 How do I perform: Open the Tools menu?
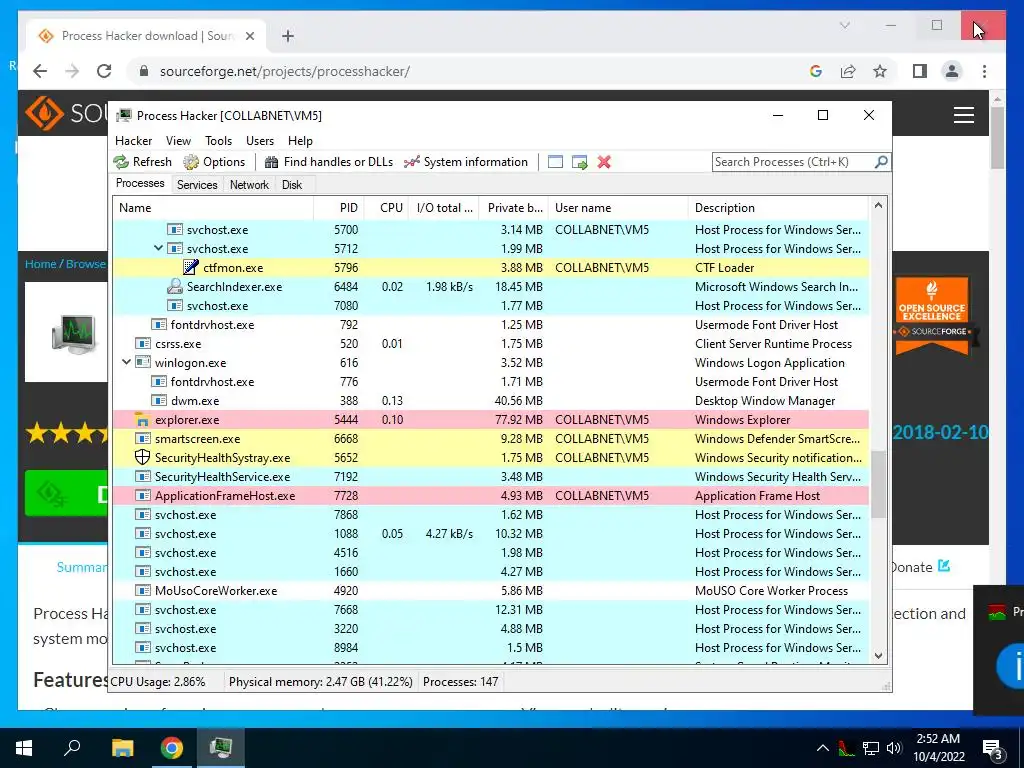(218, 140)
